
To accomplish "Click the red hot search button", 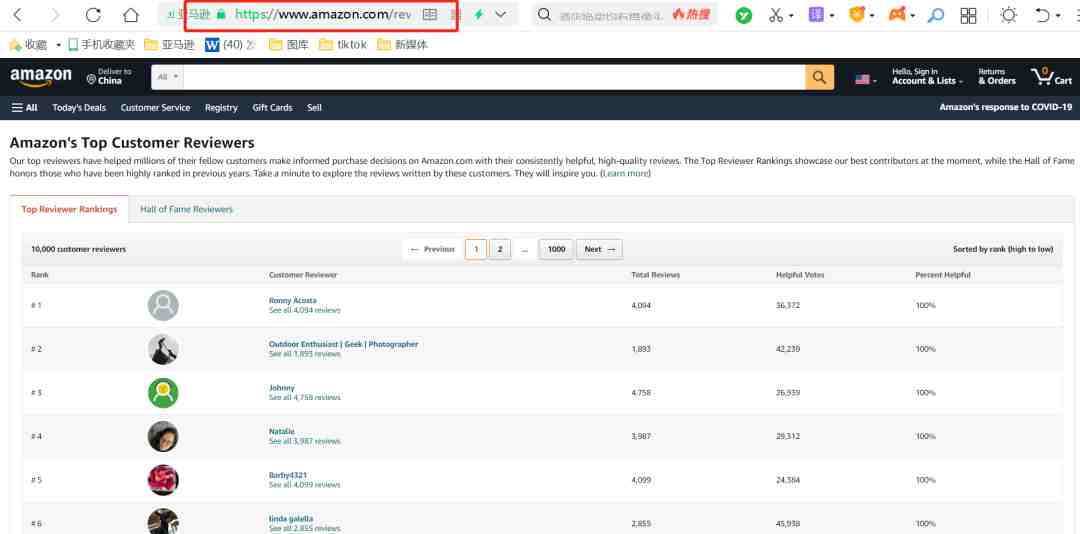I will click(691, 14).
